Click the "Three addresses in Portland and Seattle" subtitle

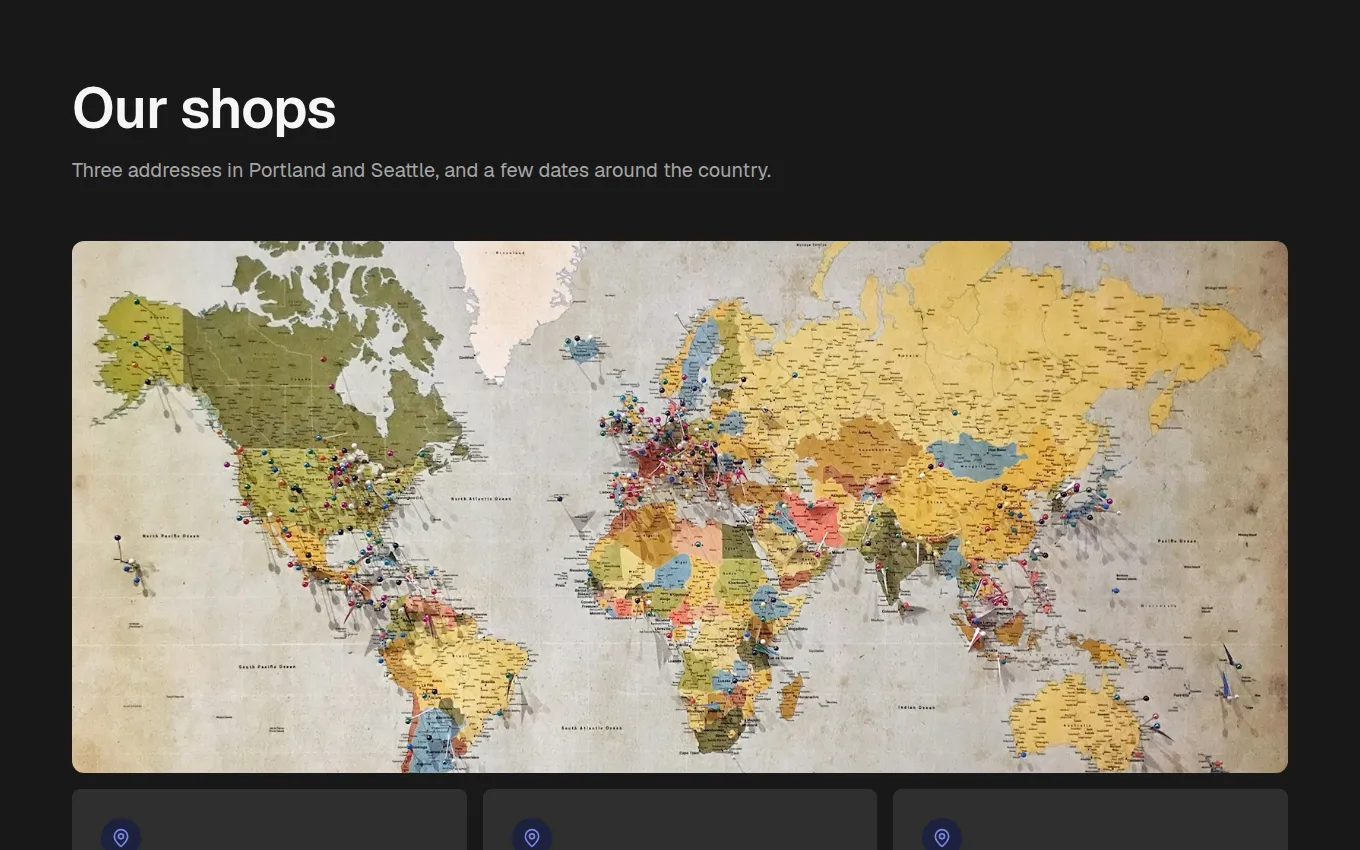coord(422,170)
